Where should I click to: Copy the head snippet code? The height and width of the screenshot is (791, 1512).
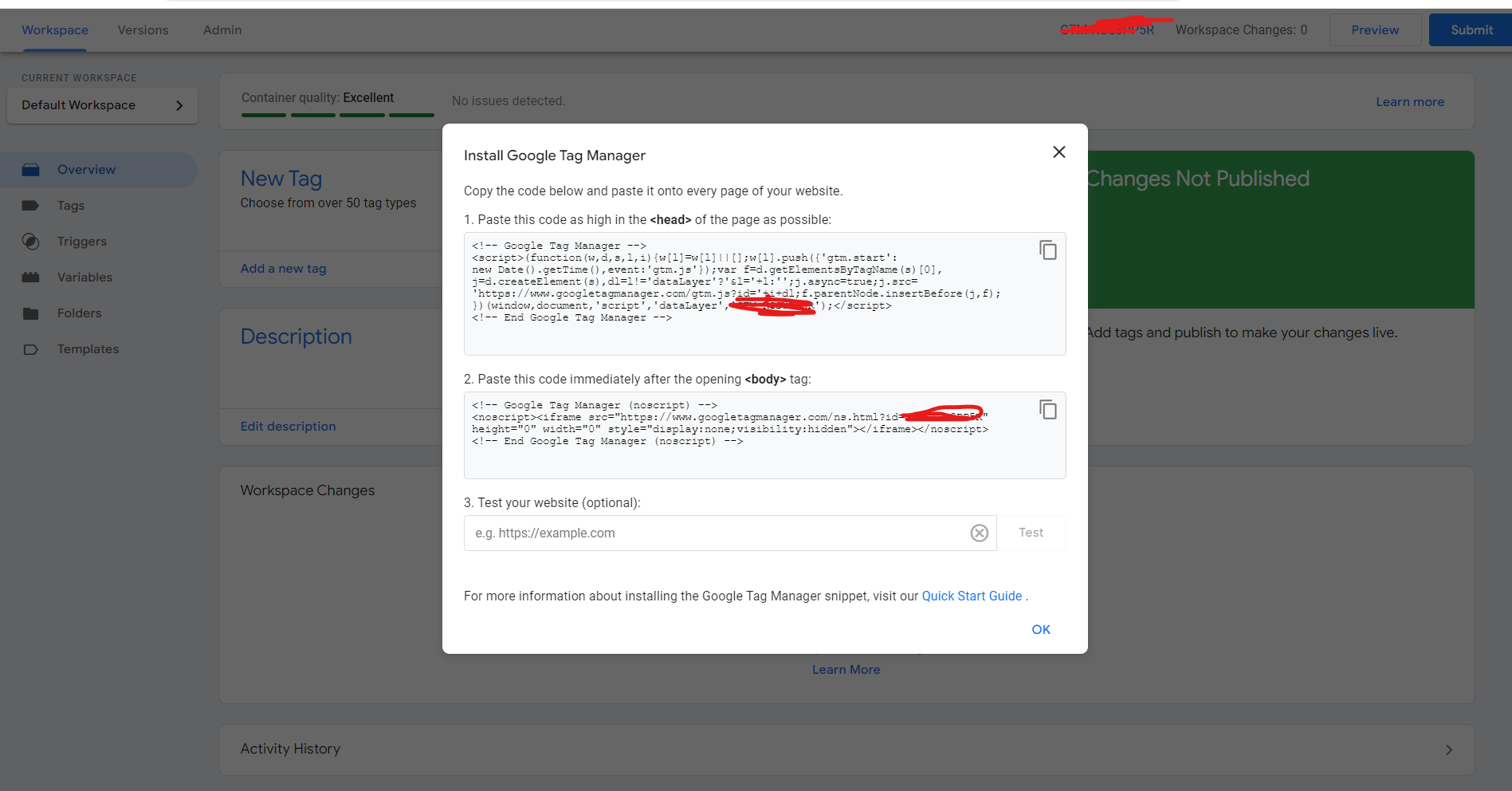tap(1047, 250)
